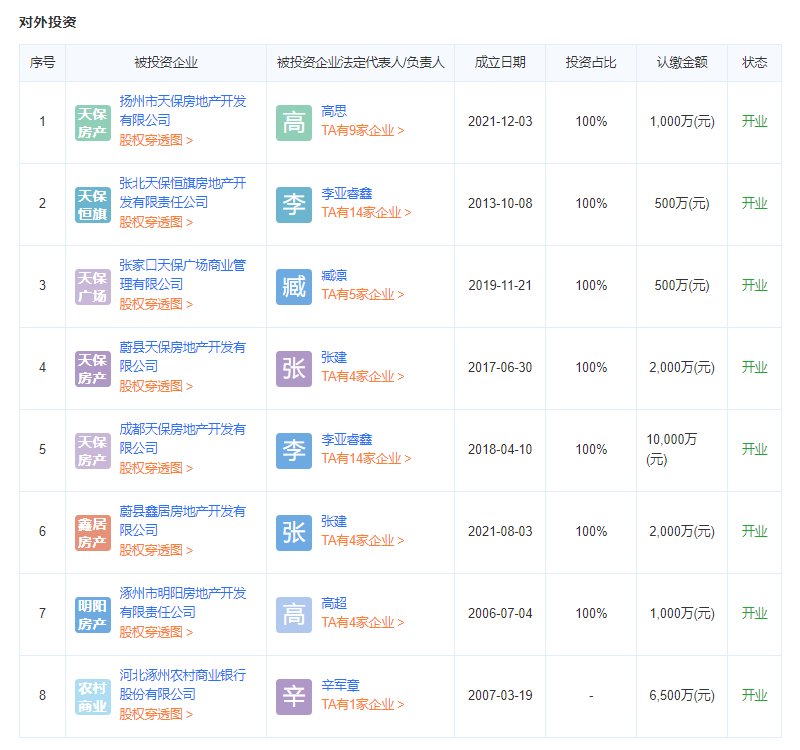Expand 股权穿透图 for 蔚县鑫居房地产
This screenshot has width=800, height=750.
(x=156, y=551)
